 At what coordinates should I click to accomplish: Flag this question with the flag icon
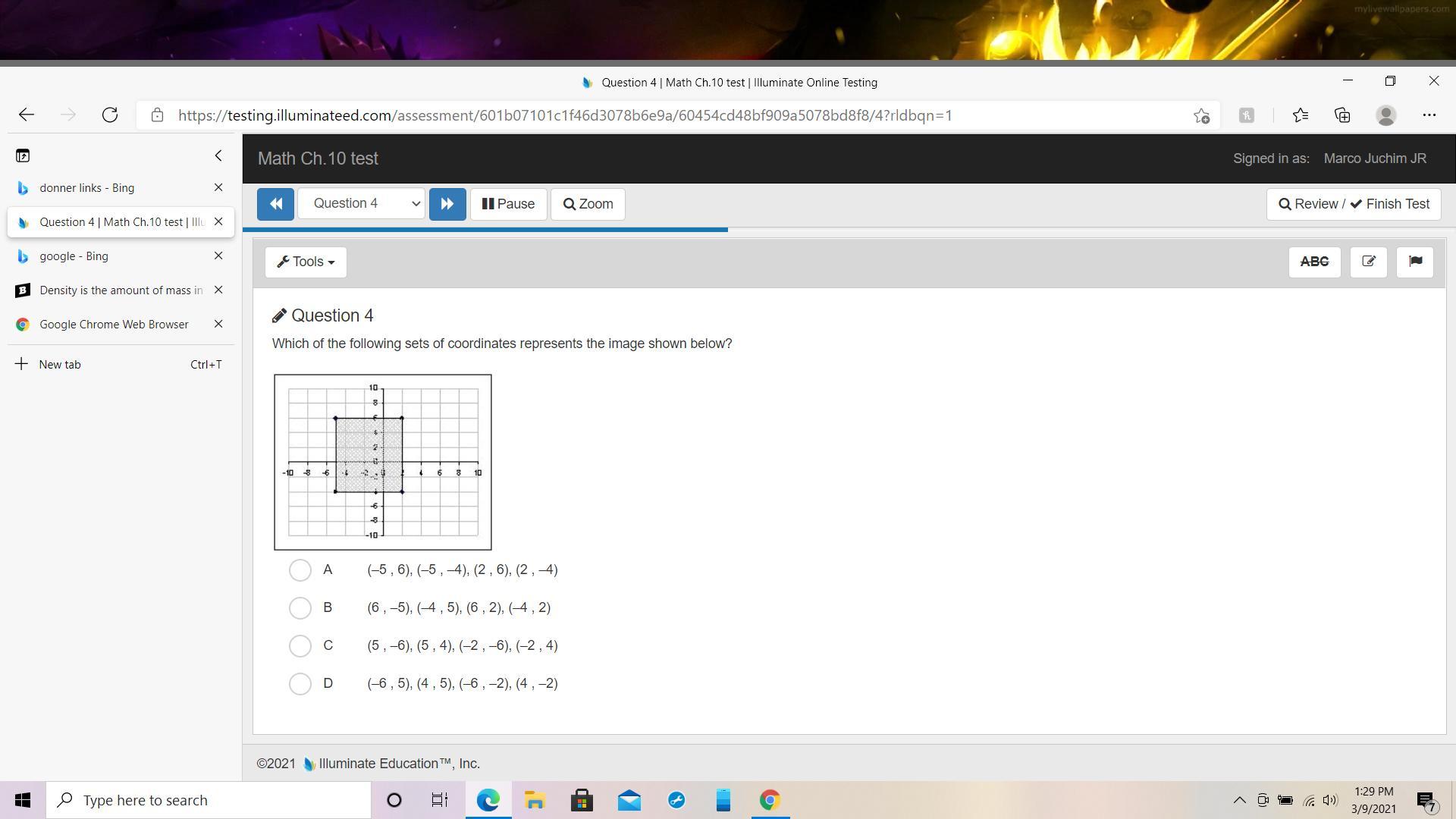1414,262
